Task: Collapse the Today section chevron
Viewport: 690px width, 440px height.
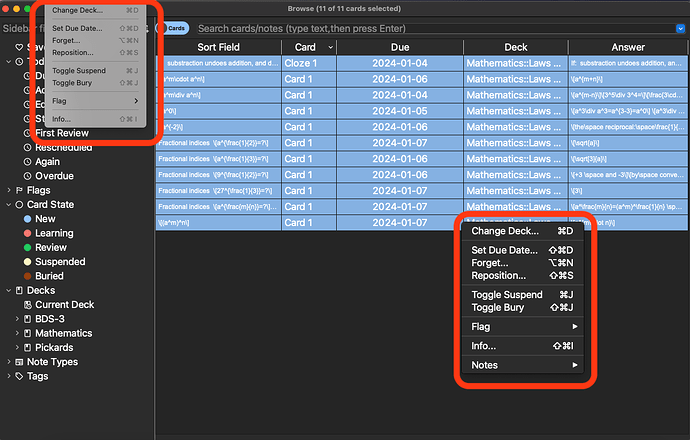Action: (x=8, y=62)
